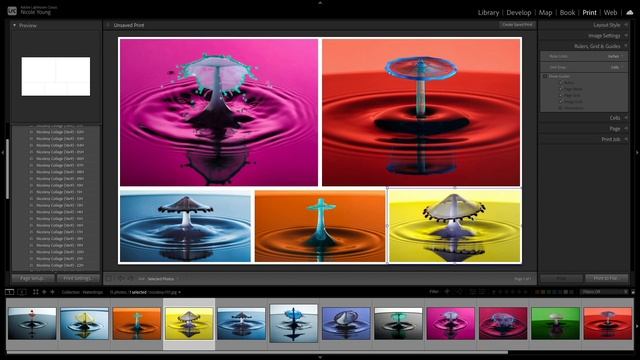640x360 pixels.
Task: Open the Ruler Units dropdown
Action: pos(615,56)
